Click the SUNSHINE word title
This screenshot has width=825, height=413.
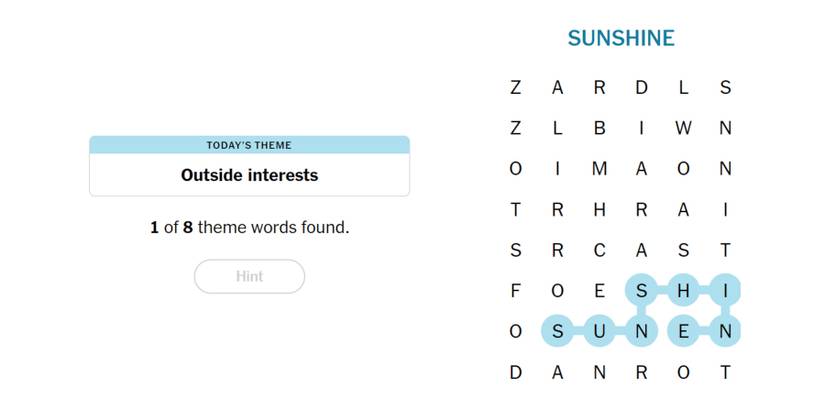pyautogui.click(x=620, y=39)
